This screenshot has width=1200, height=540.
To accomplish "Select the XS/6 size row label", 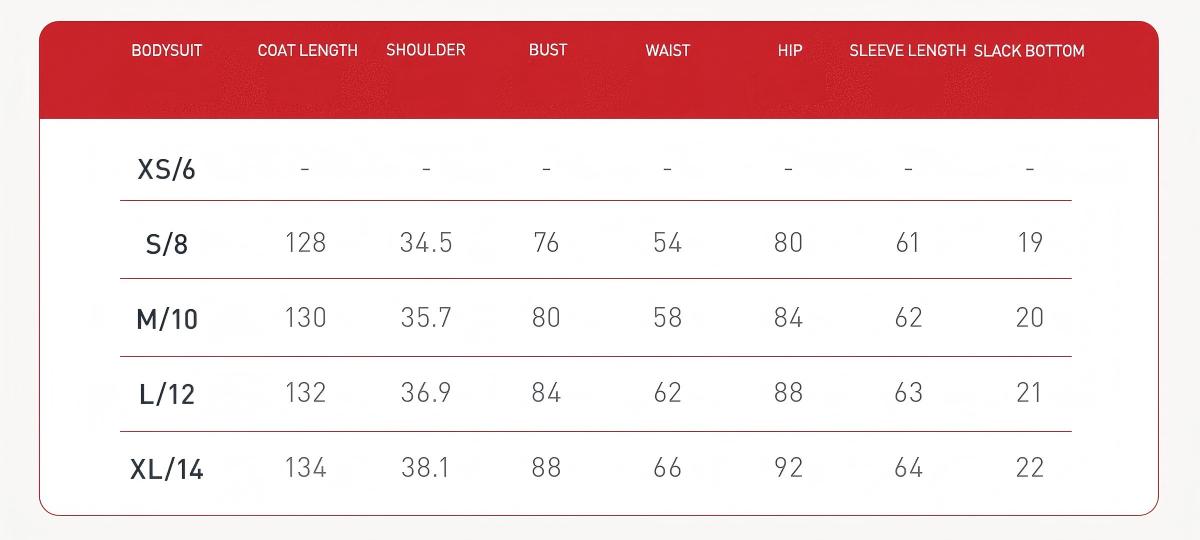I will [x=166, y=169].
